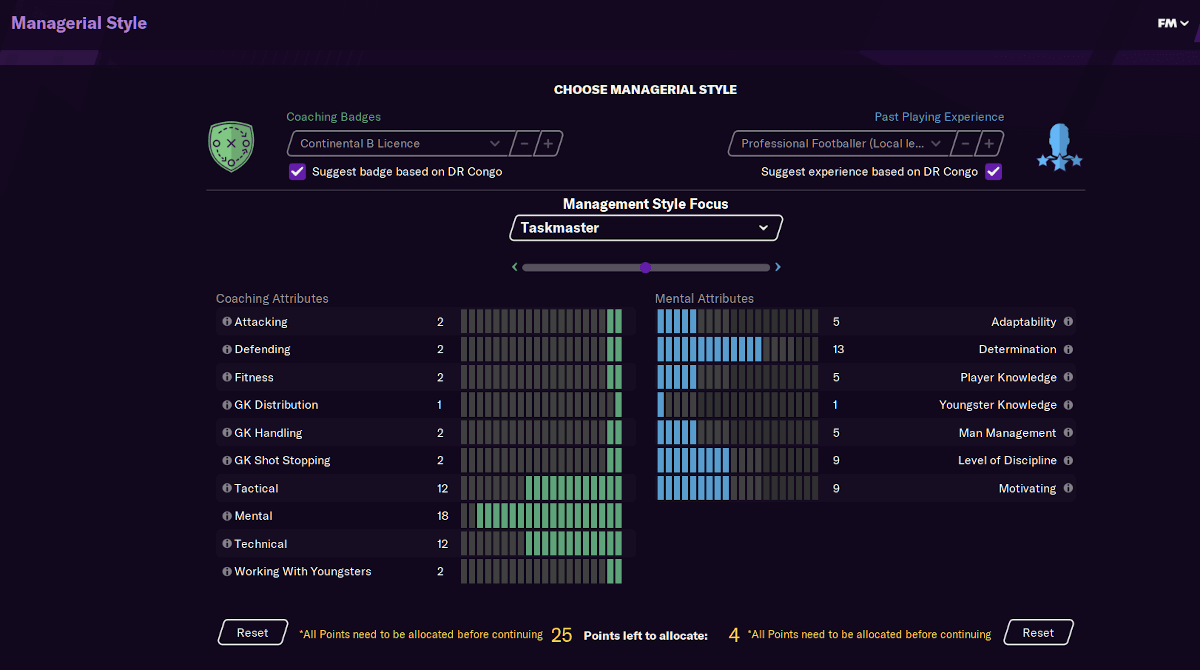The height and width of the screenshot is (670, 1200).
Task: Click the info icon beside GK Distribution
Action: tap(227, 405)
